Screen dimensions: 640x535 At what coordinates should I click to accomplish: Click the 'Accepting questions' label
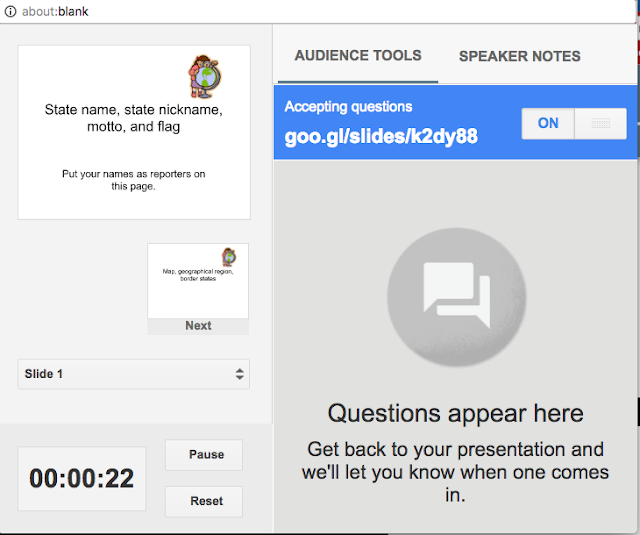tap(348, 107)
